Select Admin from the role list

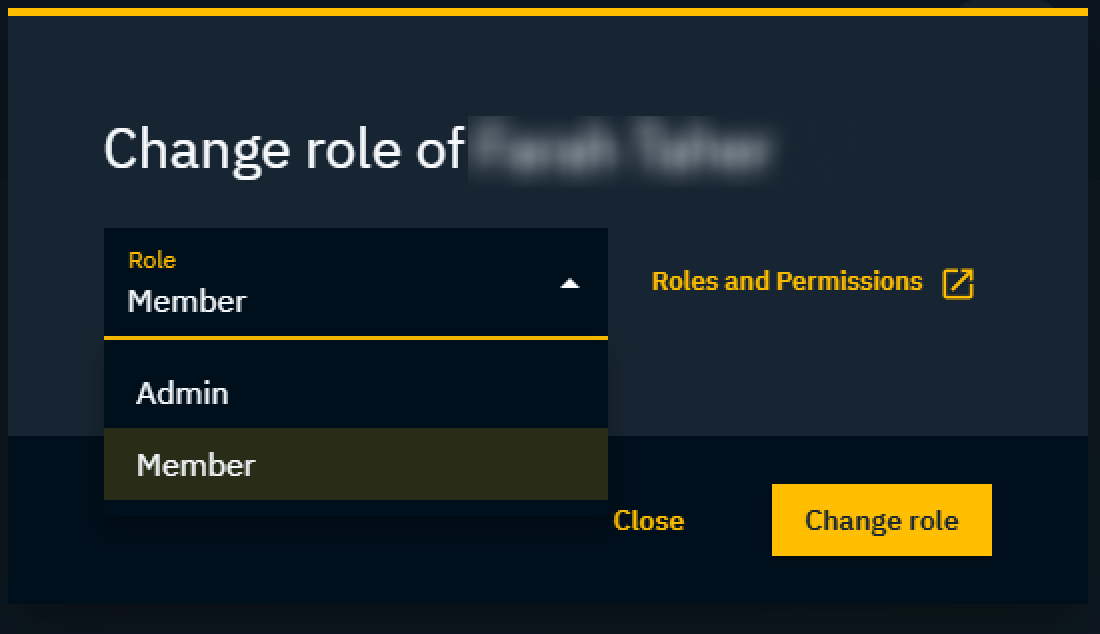pos(183,393)
